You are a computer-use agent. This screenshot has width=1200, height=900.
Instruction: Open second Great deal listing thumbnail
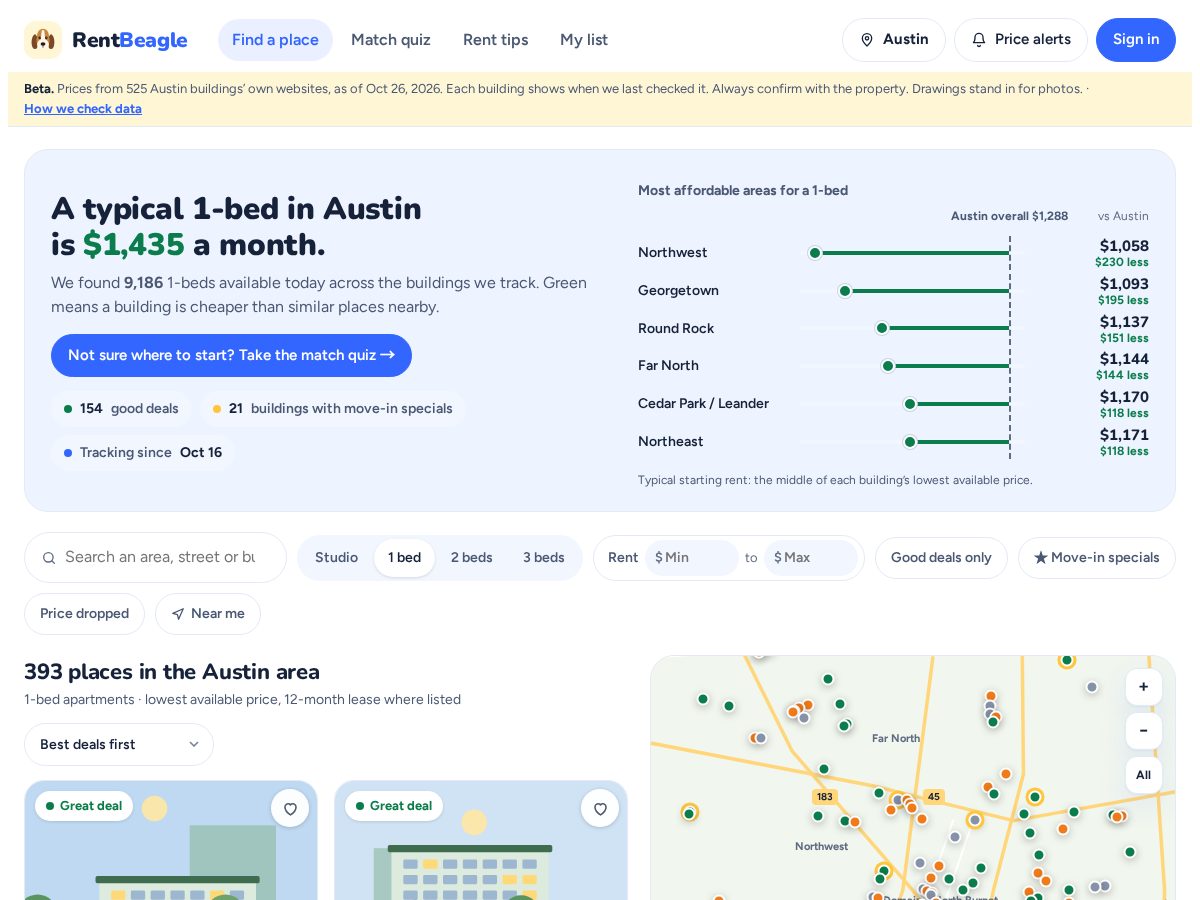[481, 841]
